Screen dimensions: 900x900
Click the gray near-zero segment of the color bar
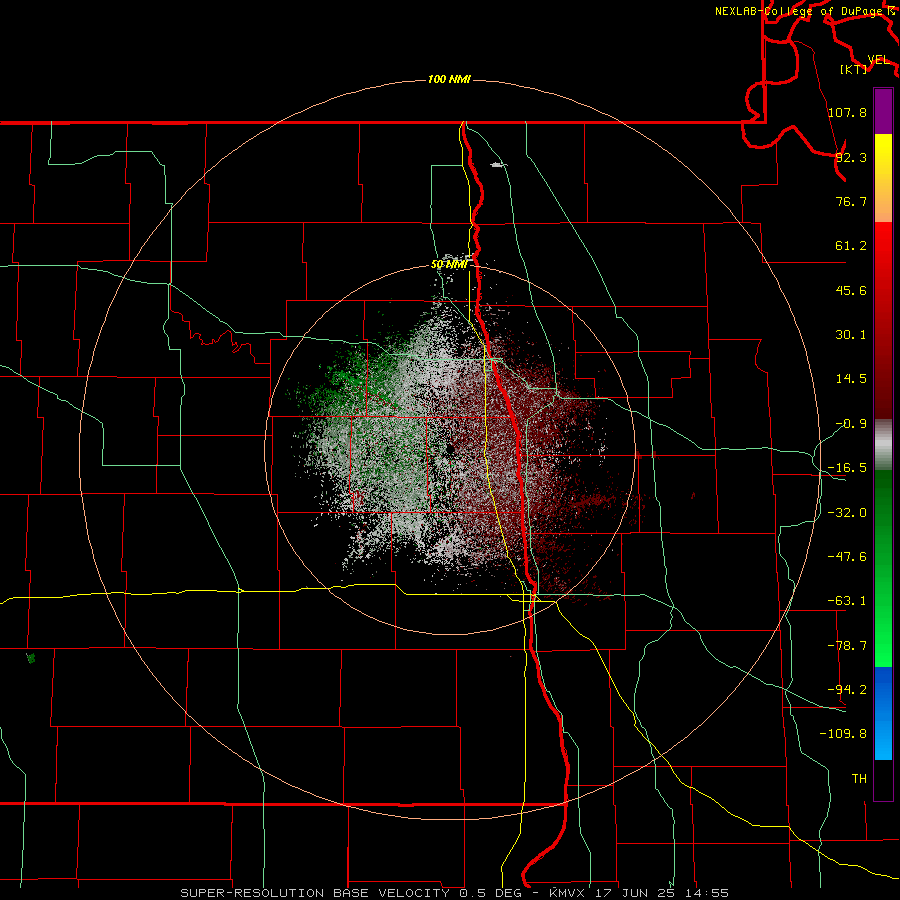(883, 445)
